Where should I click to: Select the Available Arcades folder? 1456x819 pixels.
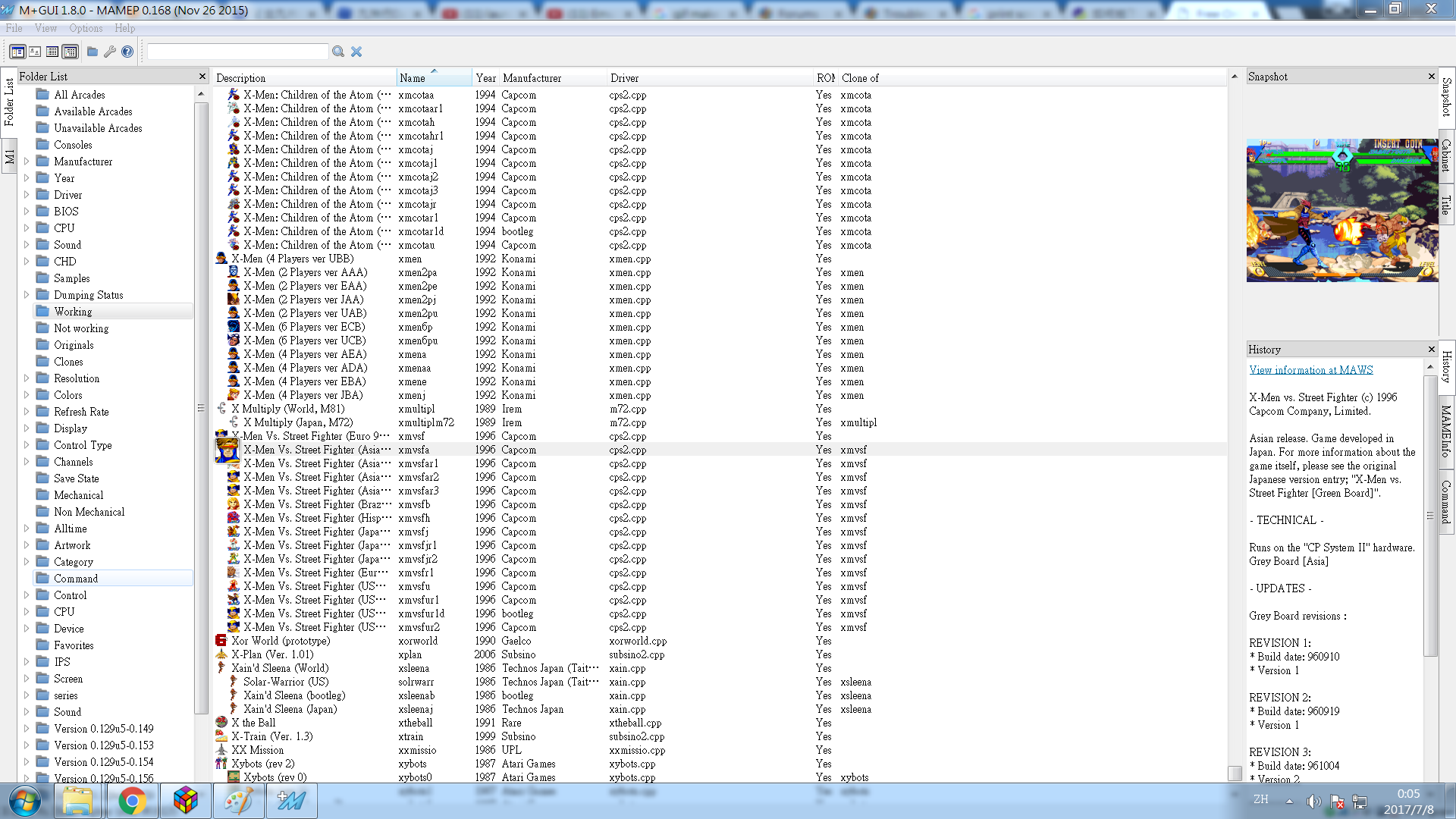pyautogui.click(x=93, y=111)
